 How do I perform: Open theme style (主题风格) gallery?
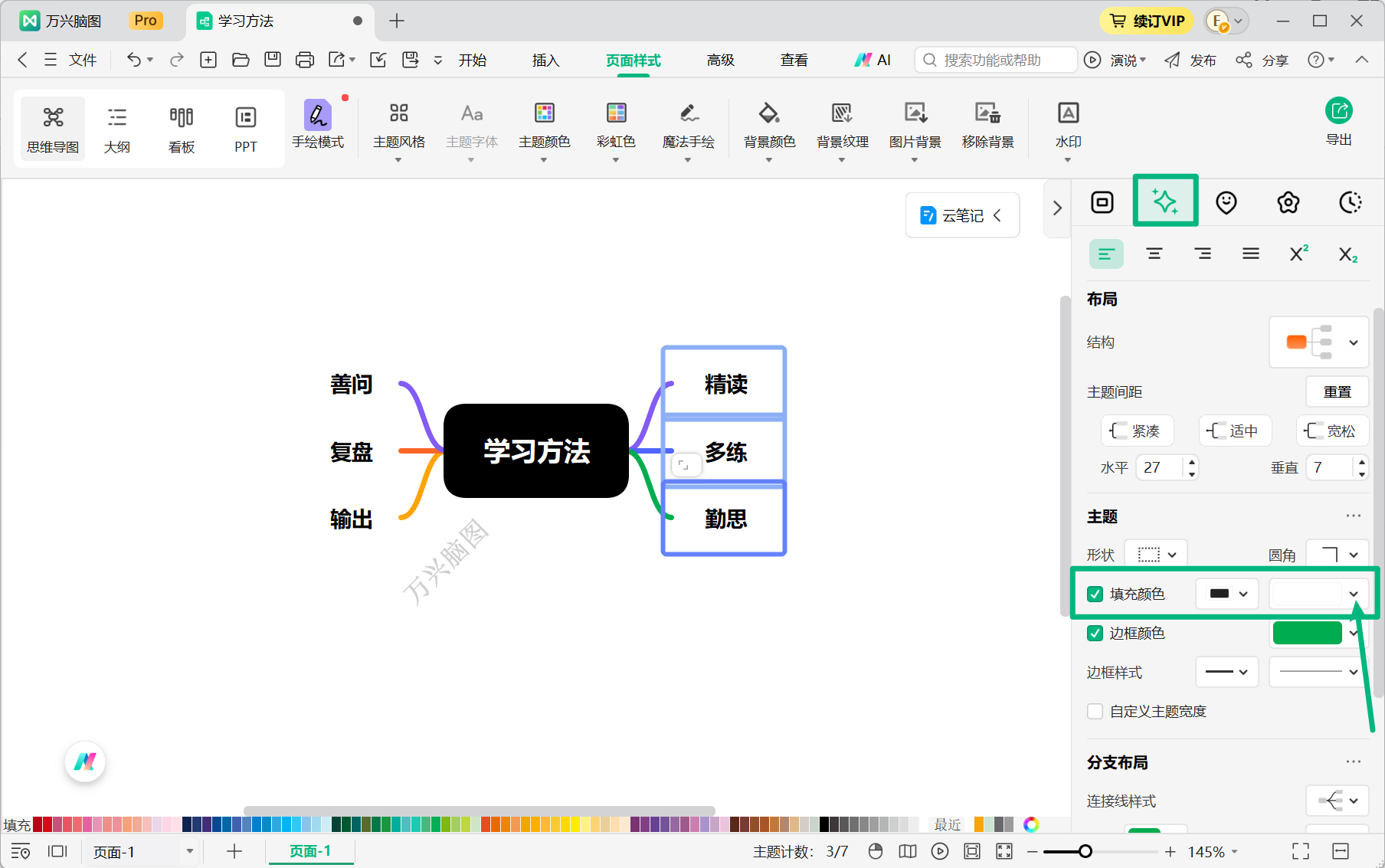[x=399, y=130]
